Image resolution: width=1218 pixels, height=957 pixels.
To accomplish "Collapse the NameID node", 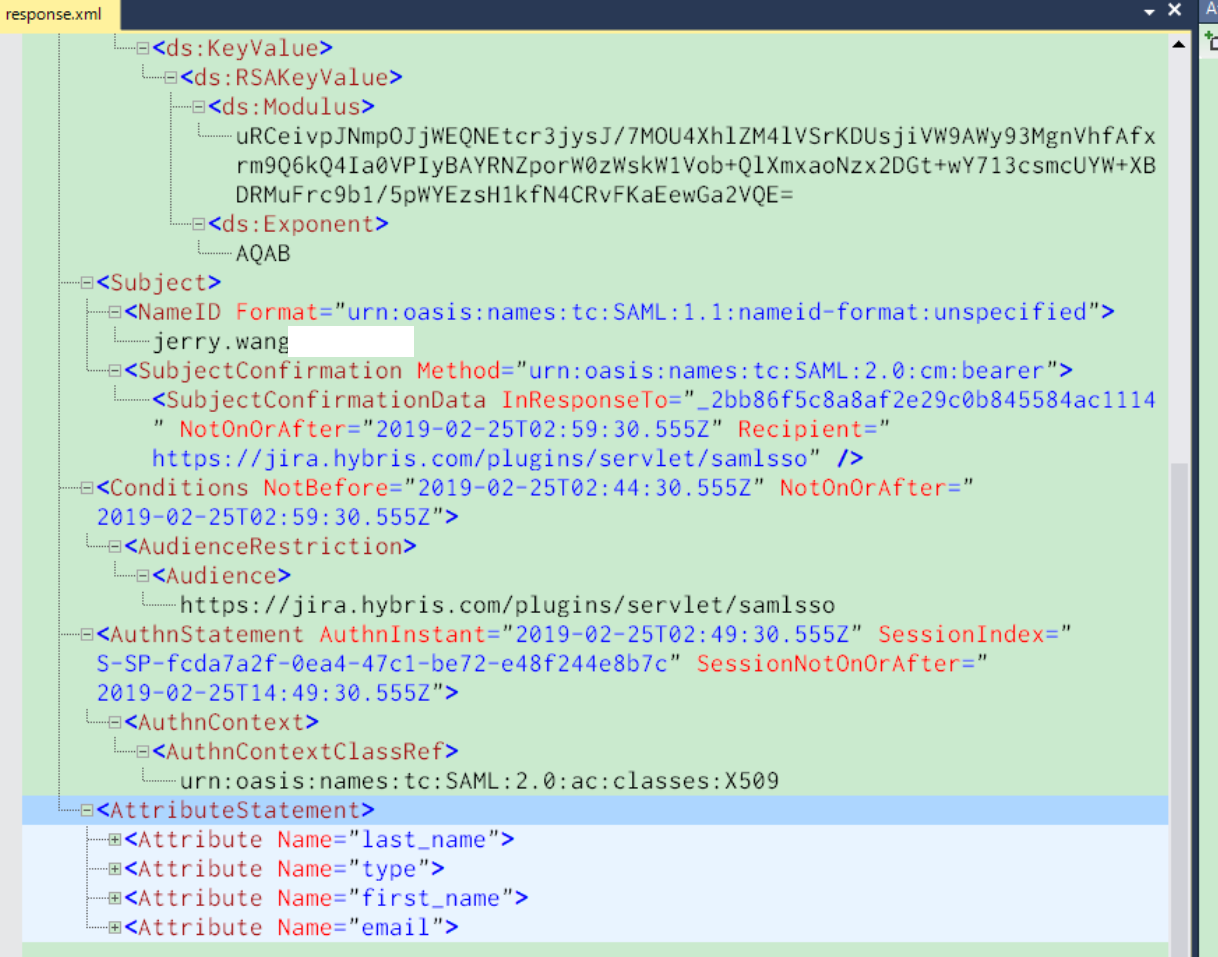I will 116,312.
